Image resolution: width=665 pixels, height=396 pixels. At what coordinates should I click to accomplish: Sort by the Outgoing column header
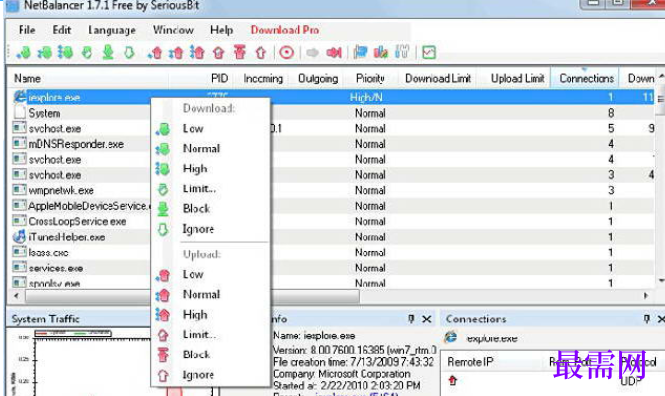point(318,78)
